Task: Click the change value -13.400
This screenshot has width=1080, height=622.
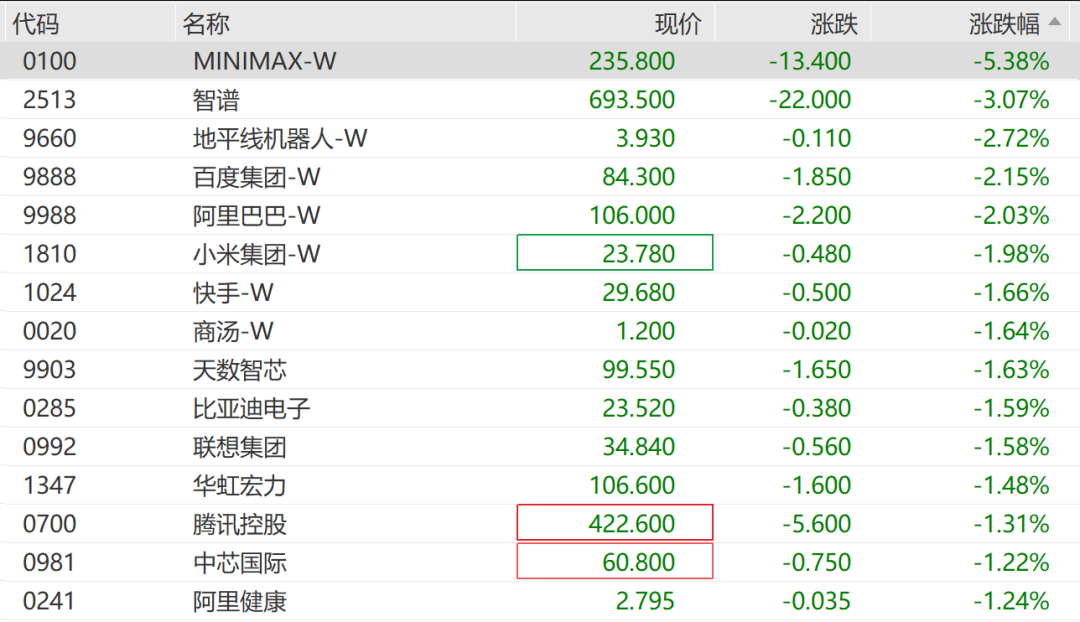Action: [x=810, y=61]
